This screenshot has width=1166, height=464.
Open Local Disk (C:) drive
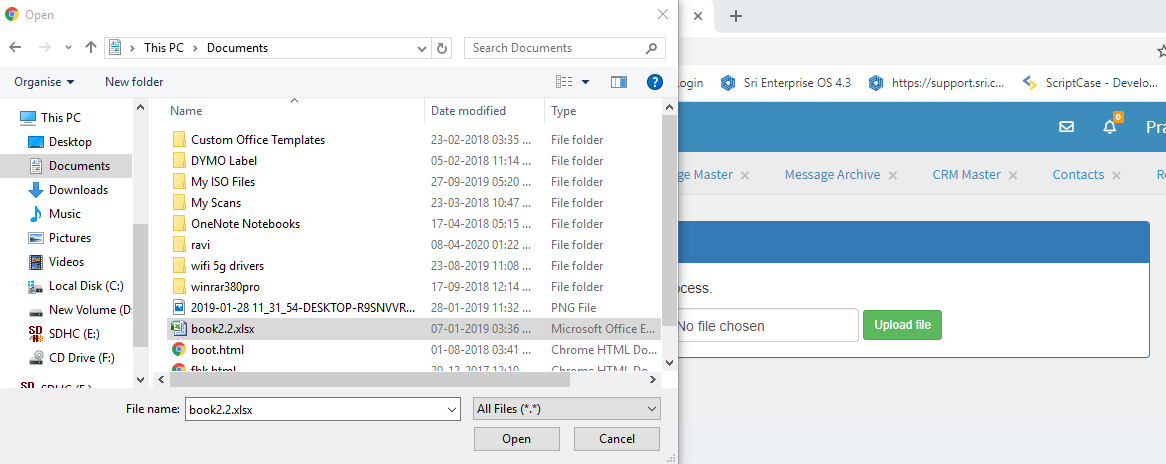click(x=76, y=286)
